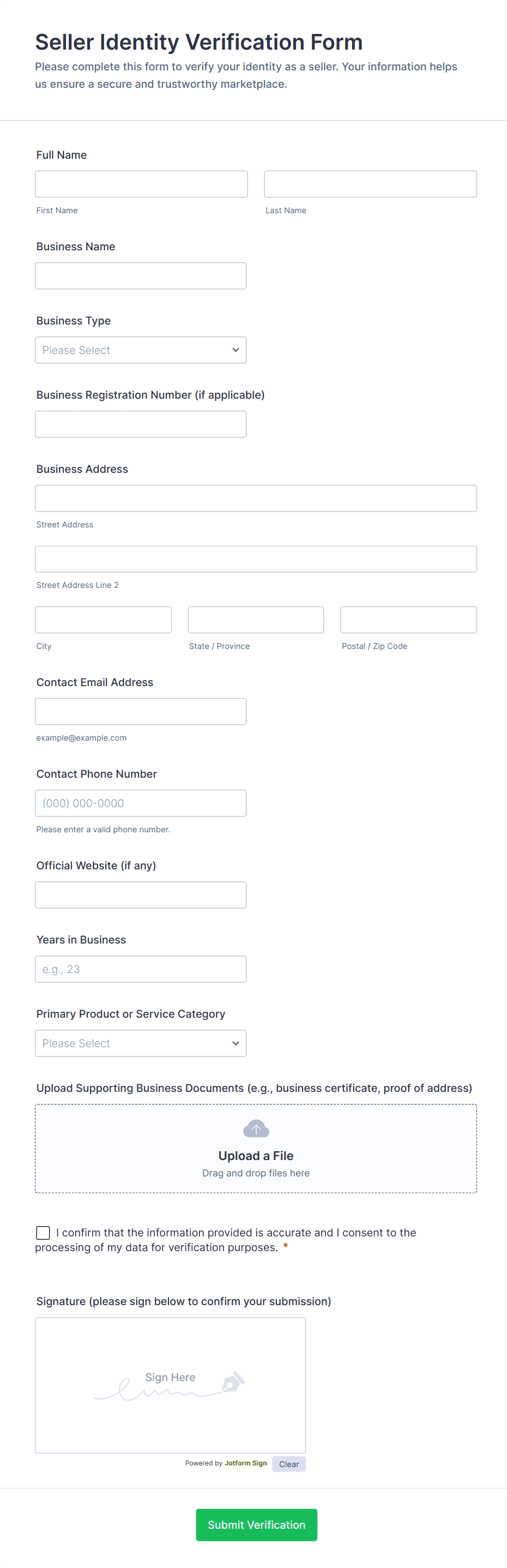Click the Street Address Line 2 field
The height and width of the screenshot is (1568, 507).
(256, 559)
